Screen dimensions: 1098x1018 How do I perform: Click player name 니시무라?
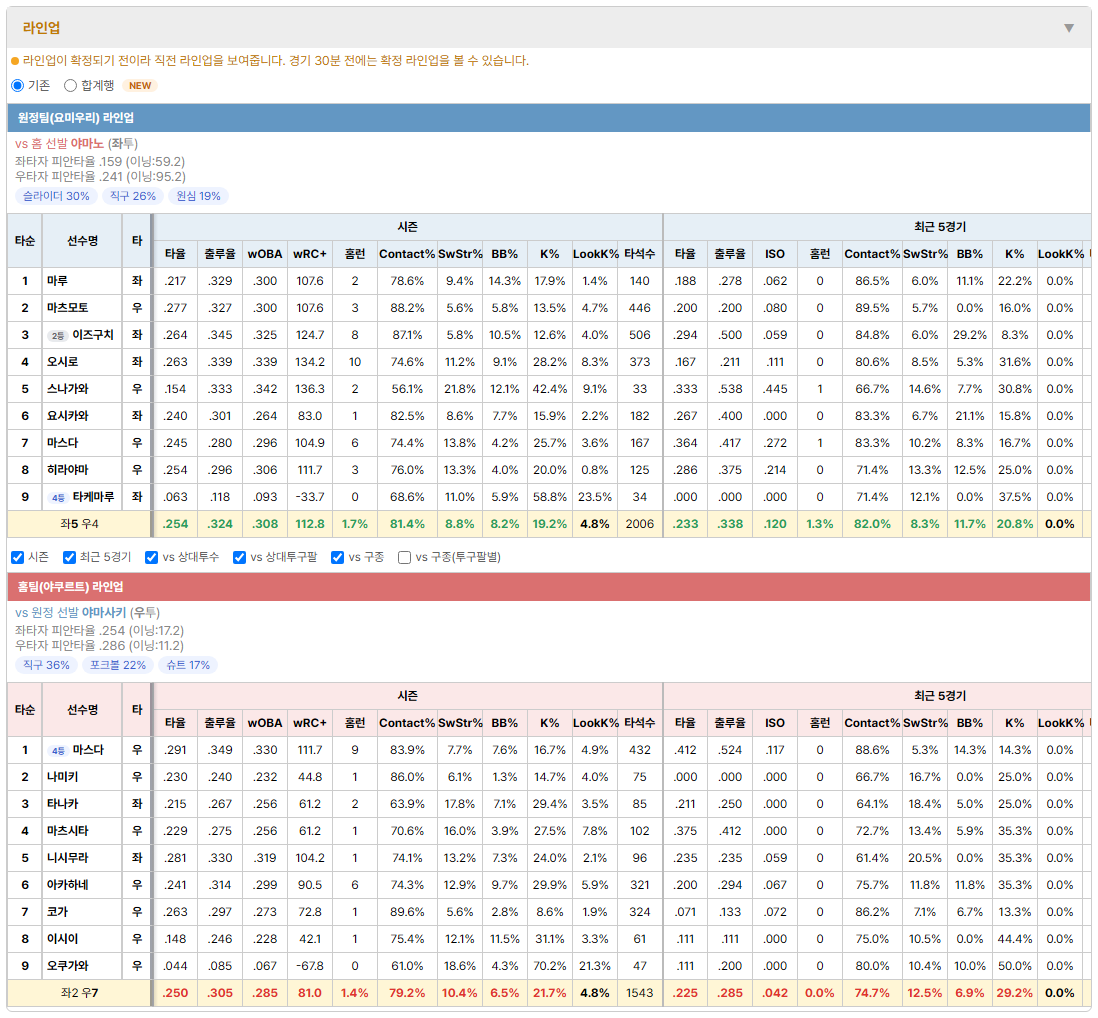point(68,858)
